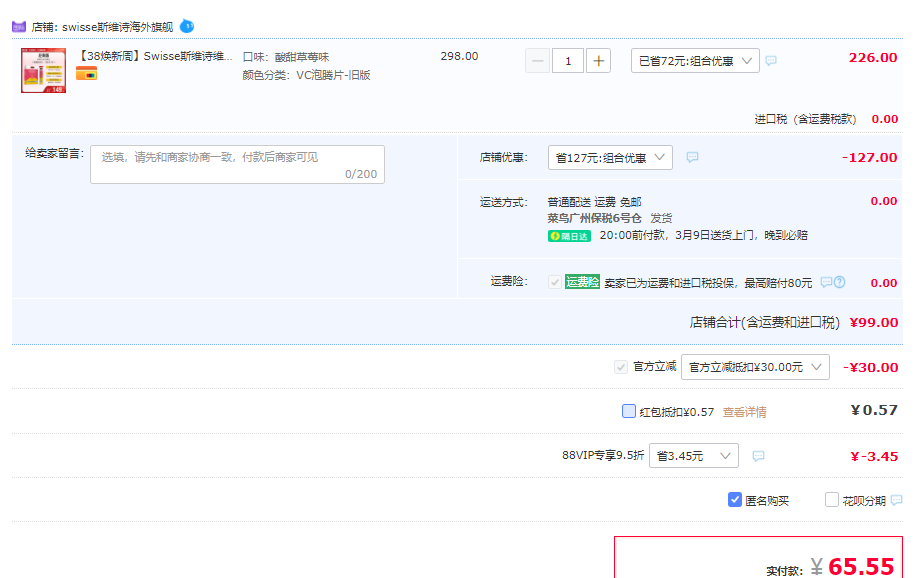
Task: Click the info bubble next to 店铺优惠 dropdown
Action: click(693, 157)
